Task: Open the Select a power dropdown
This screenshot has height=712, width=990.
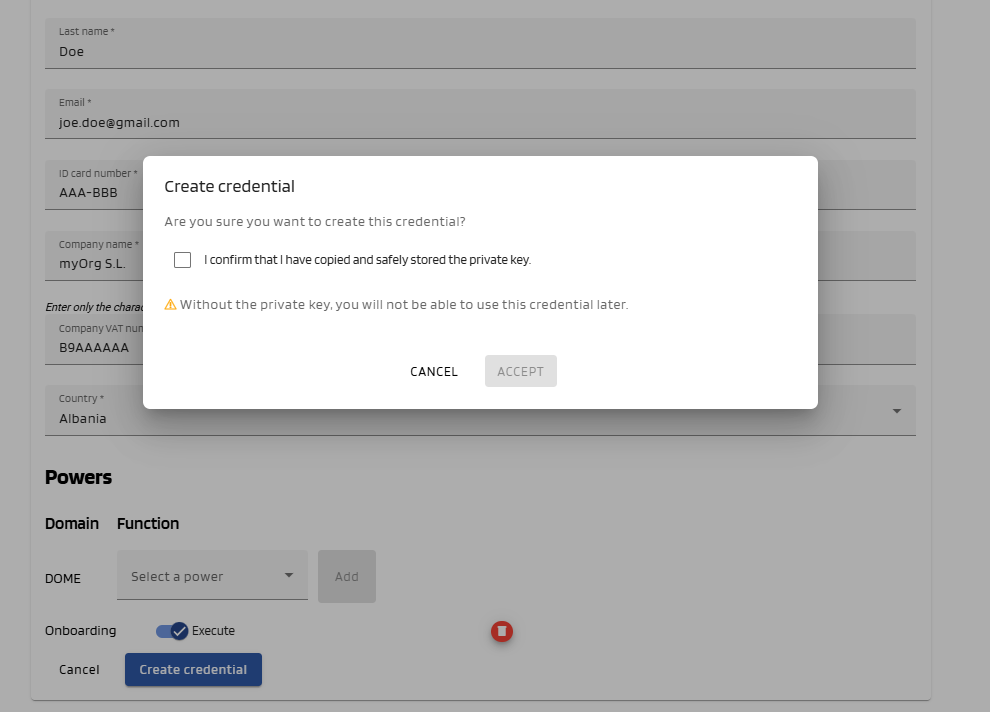Action: tap(211, 576)
